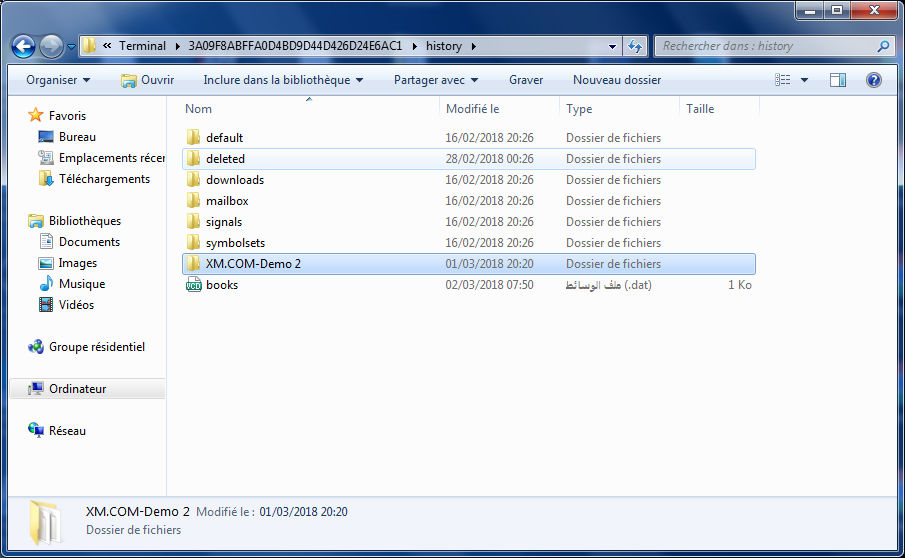Click the Réseau network icon
The width and height of the screenshot is (905, 558).
pos(37,431)
